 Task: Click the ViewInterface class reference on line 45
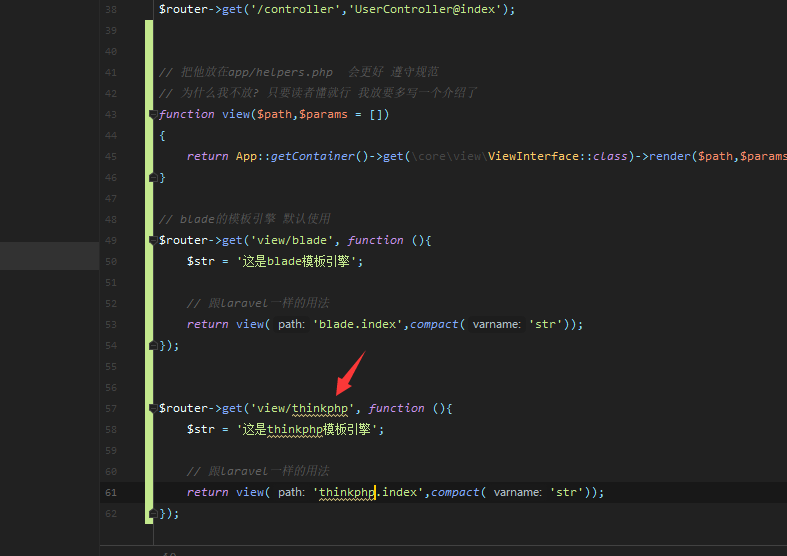point(533,157)
